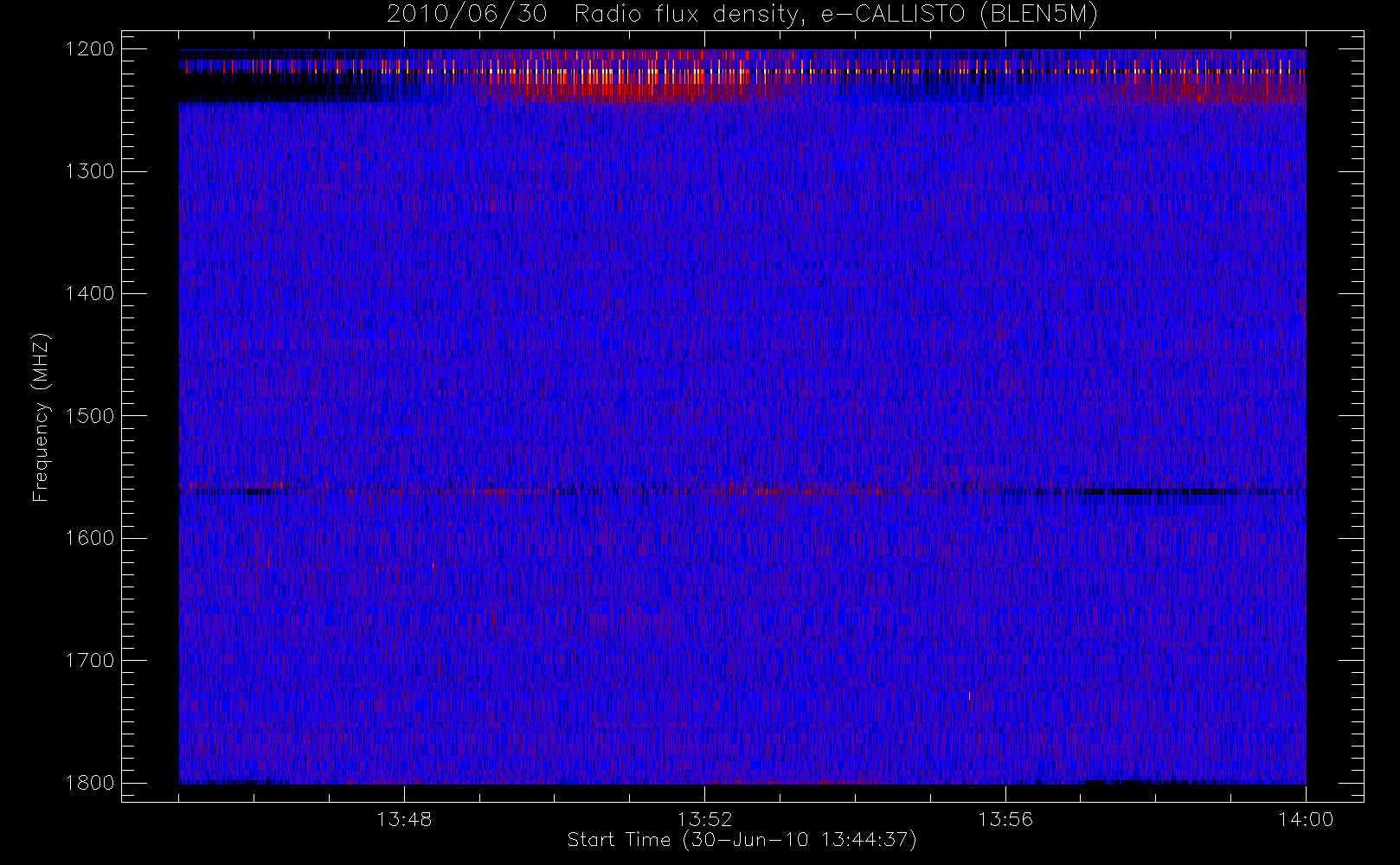Select the 1400 frequency tick label

[x=90, y=294]
